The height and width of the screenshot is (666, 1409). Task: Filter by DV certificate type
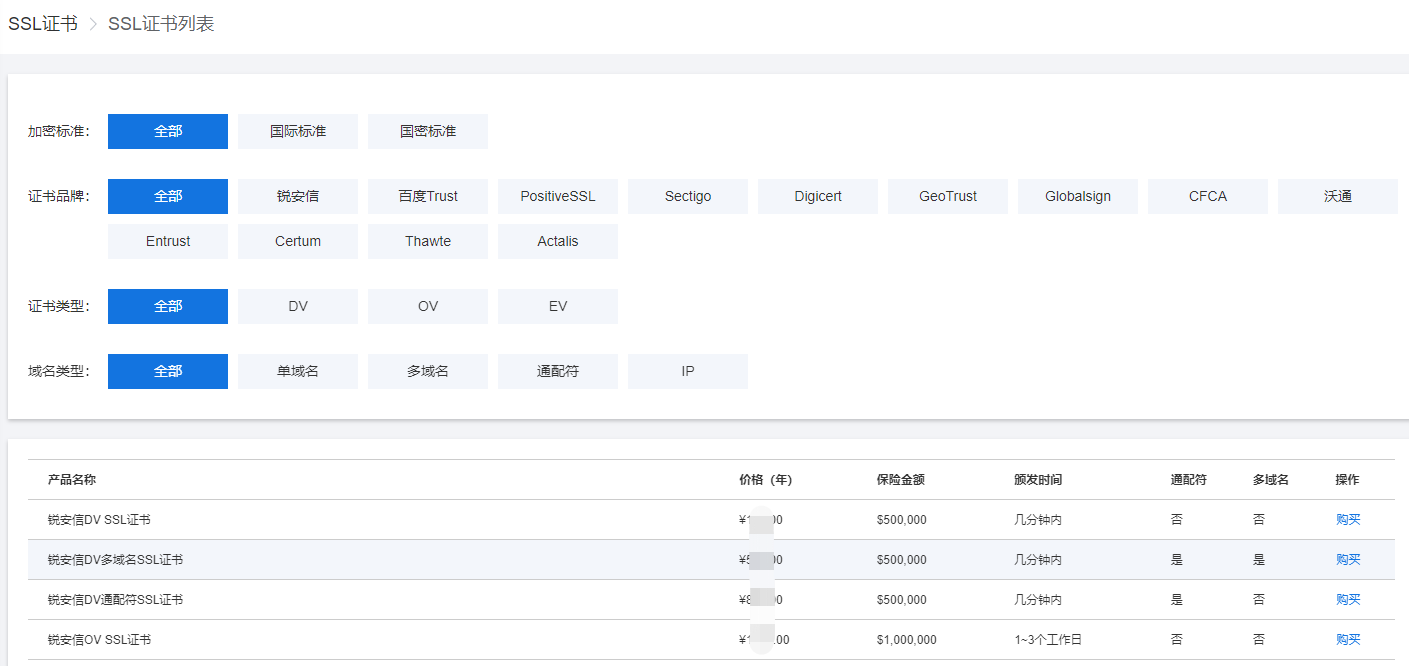[x=298, y=306]
